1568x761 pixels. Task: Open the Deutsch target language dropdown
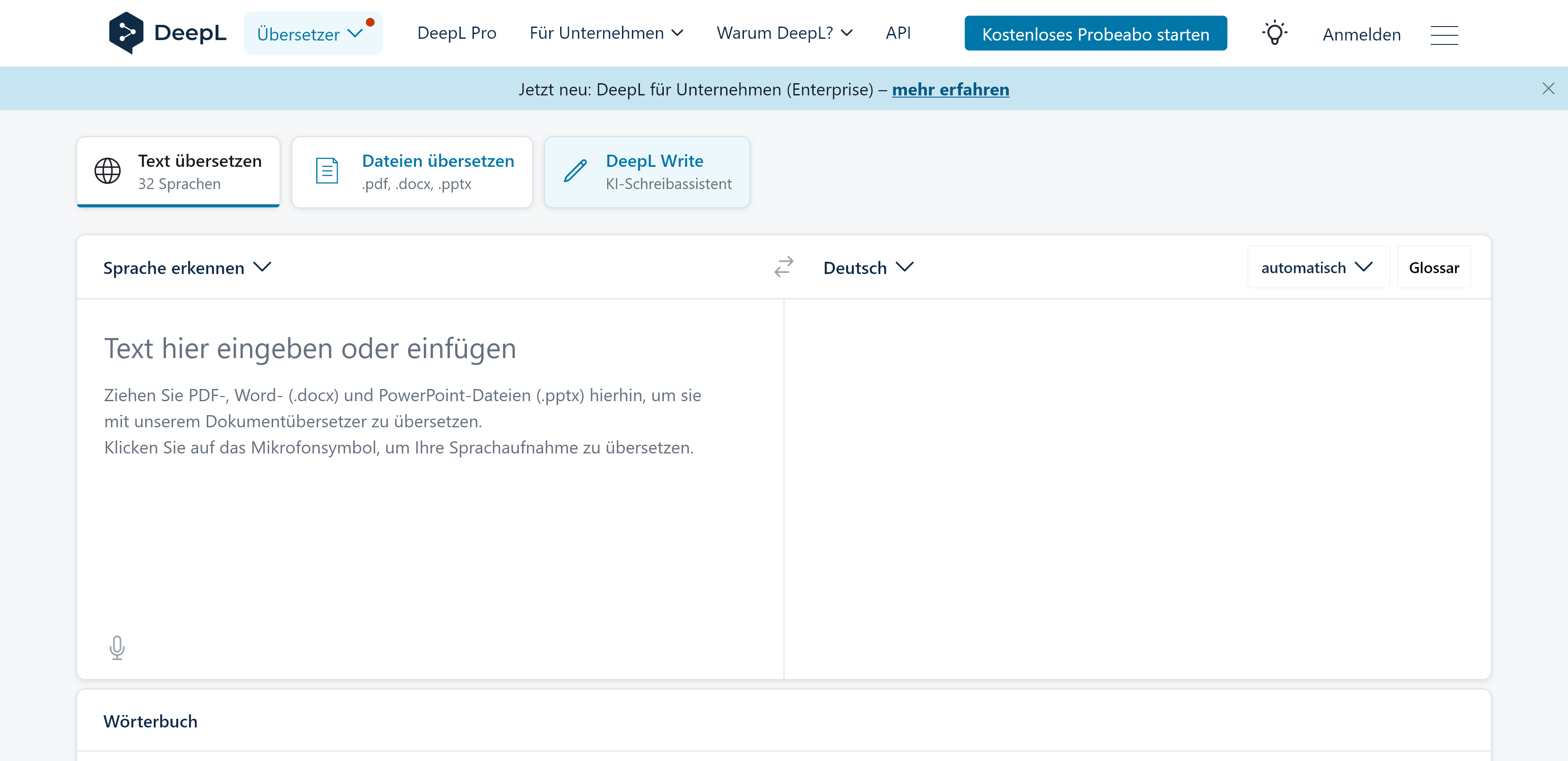[x=867, y=268]
